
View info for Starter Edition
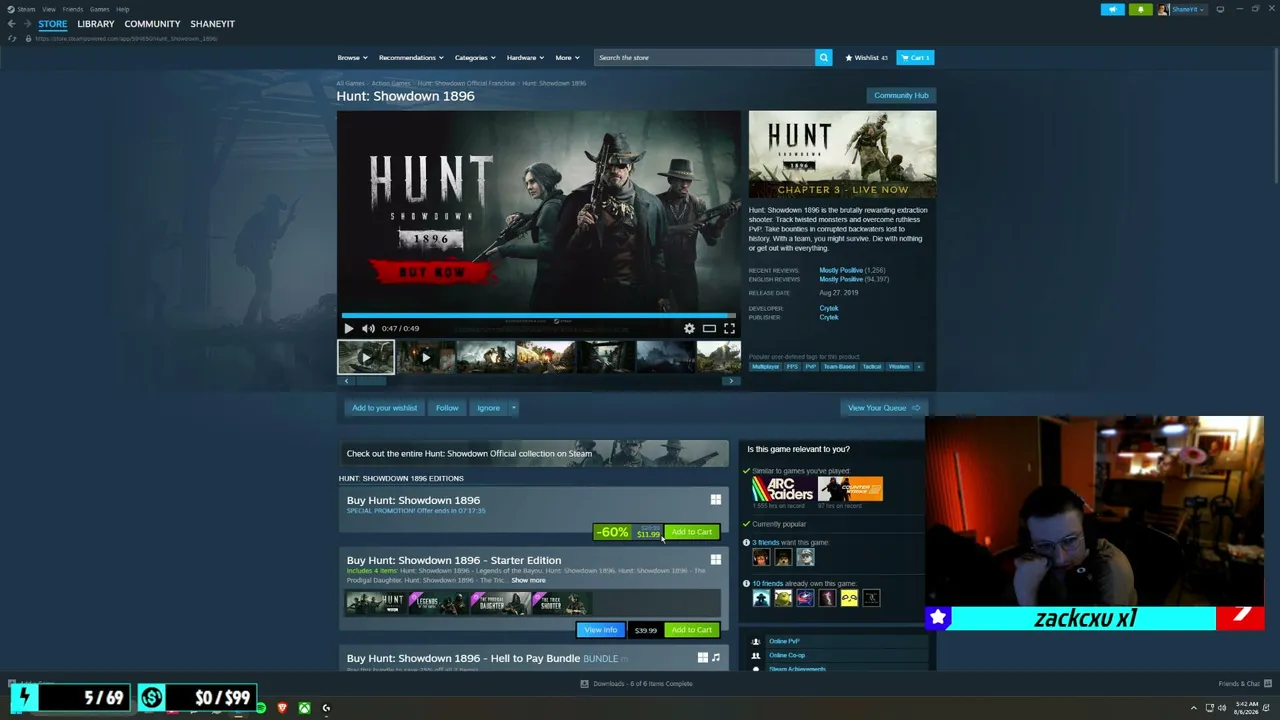click(601, 630)
